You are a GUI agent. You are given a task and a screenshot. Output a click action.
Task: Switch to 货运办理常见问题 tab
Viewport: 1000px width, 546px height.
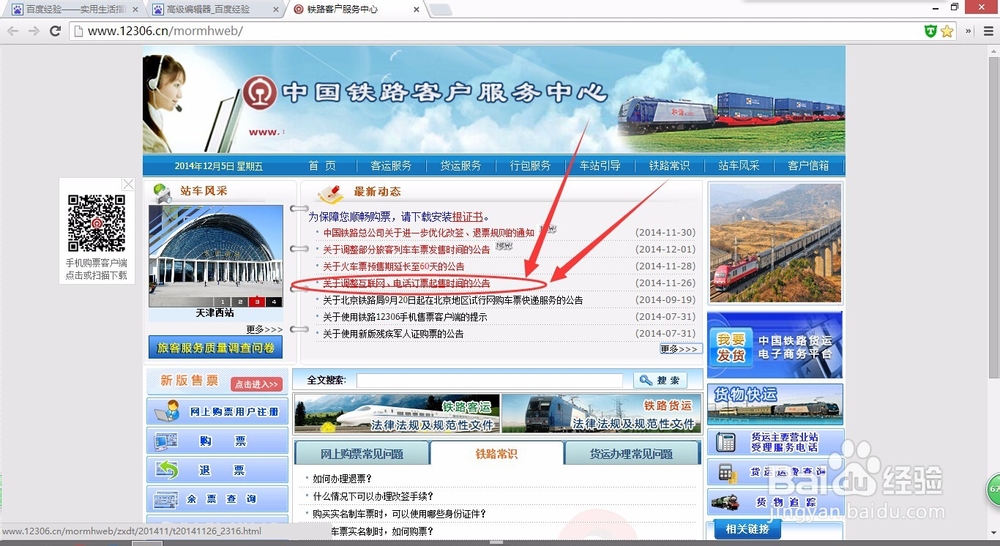coord(632,454)
